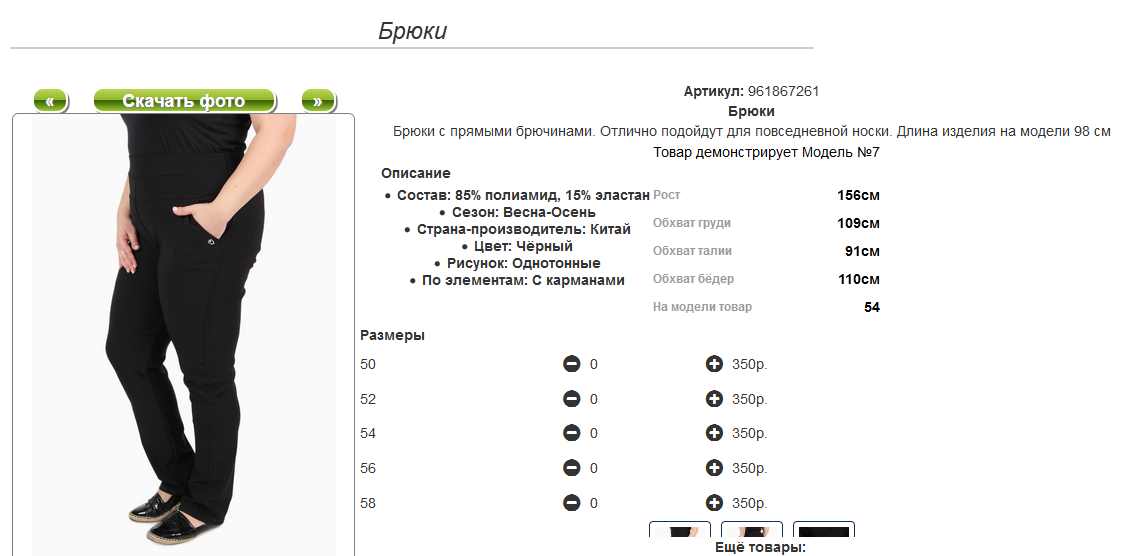The height and width of the screenshot is (556, 1127).
Task: Increase quantity for size 58
Action: coord(714,503)
